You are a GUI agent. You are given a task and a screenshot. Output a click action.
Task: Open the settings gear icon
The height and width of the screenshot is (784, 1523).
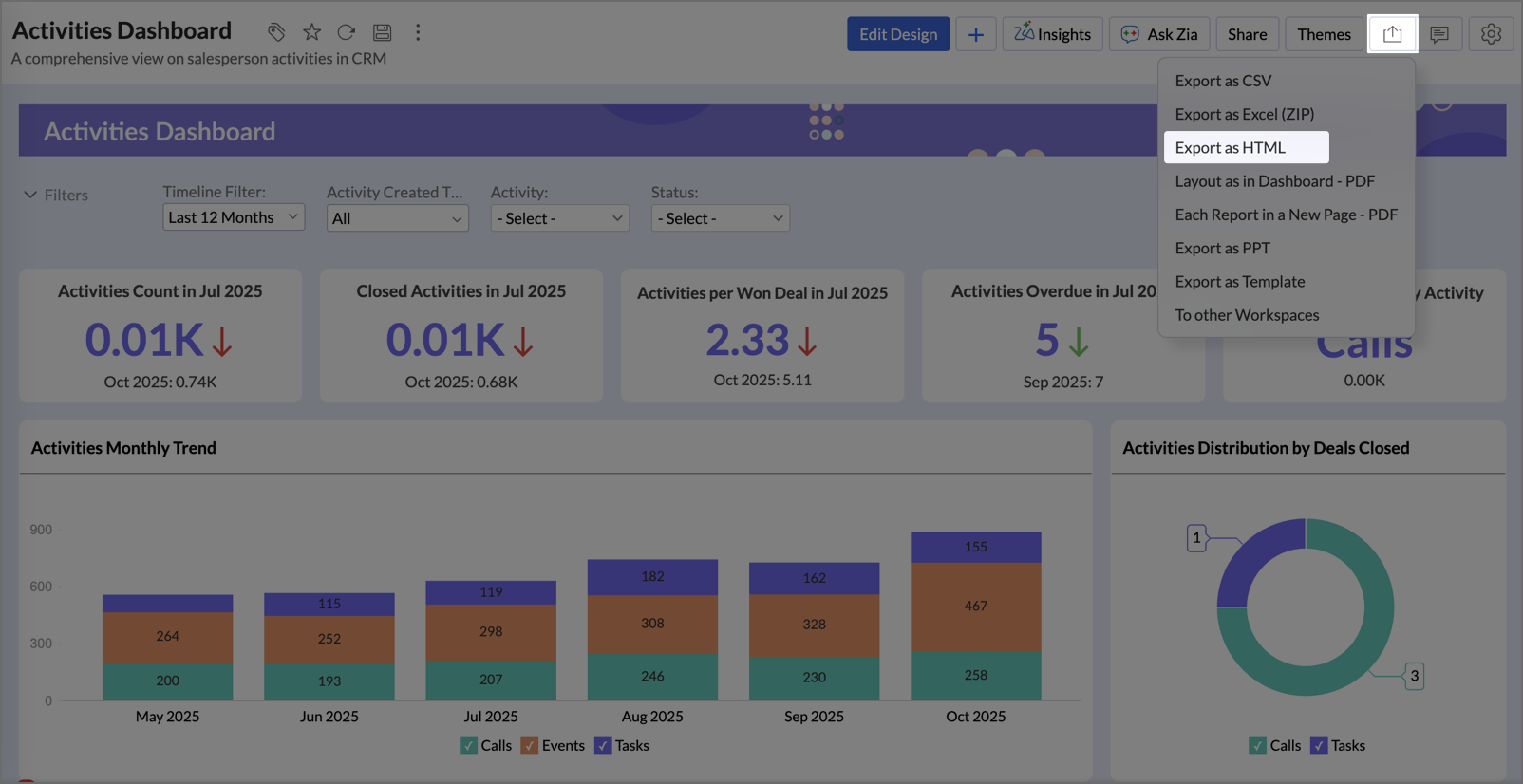[x=1491, y=34]
